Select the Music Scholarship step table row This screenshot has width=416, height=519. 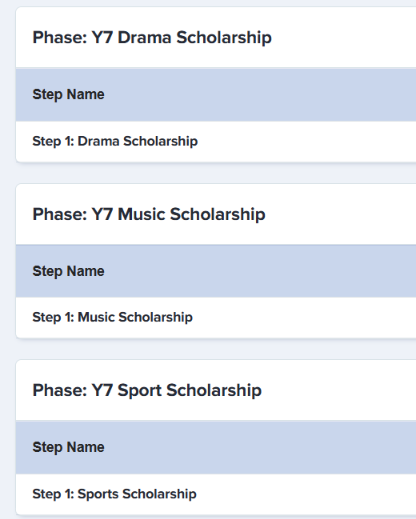216,318
